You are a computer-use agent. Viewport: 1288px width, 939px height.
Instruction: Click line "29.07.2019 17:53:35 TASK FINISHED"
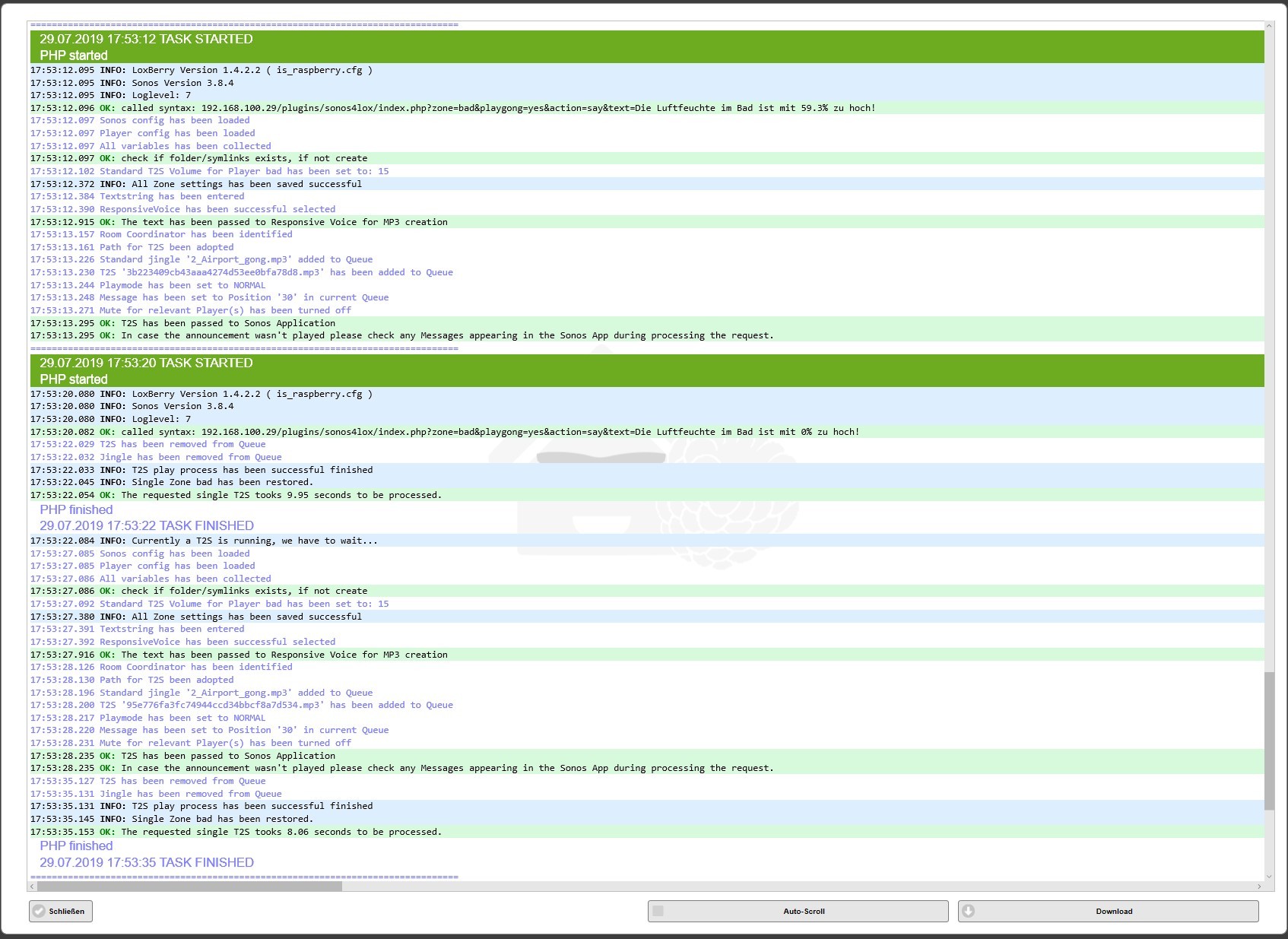147,862
